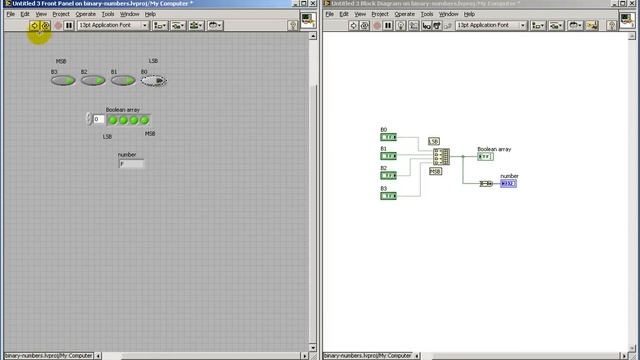Click Boolean array index field
Image resolution: width=640 pixels, height=360 pixels.
[98, 119]
